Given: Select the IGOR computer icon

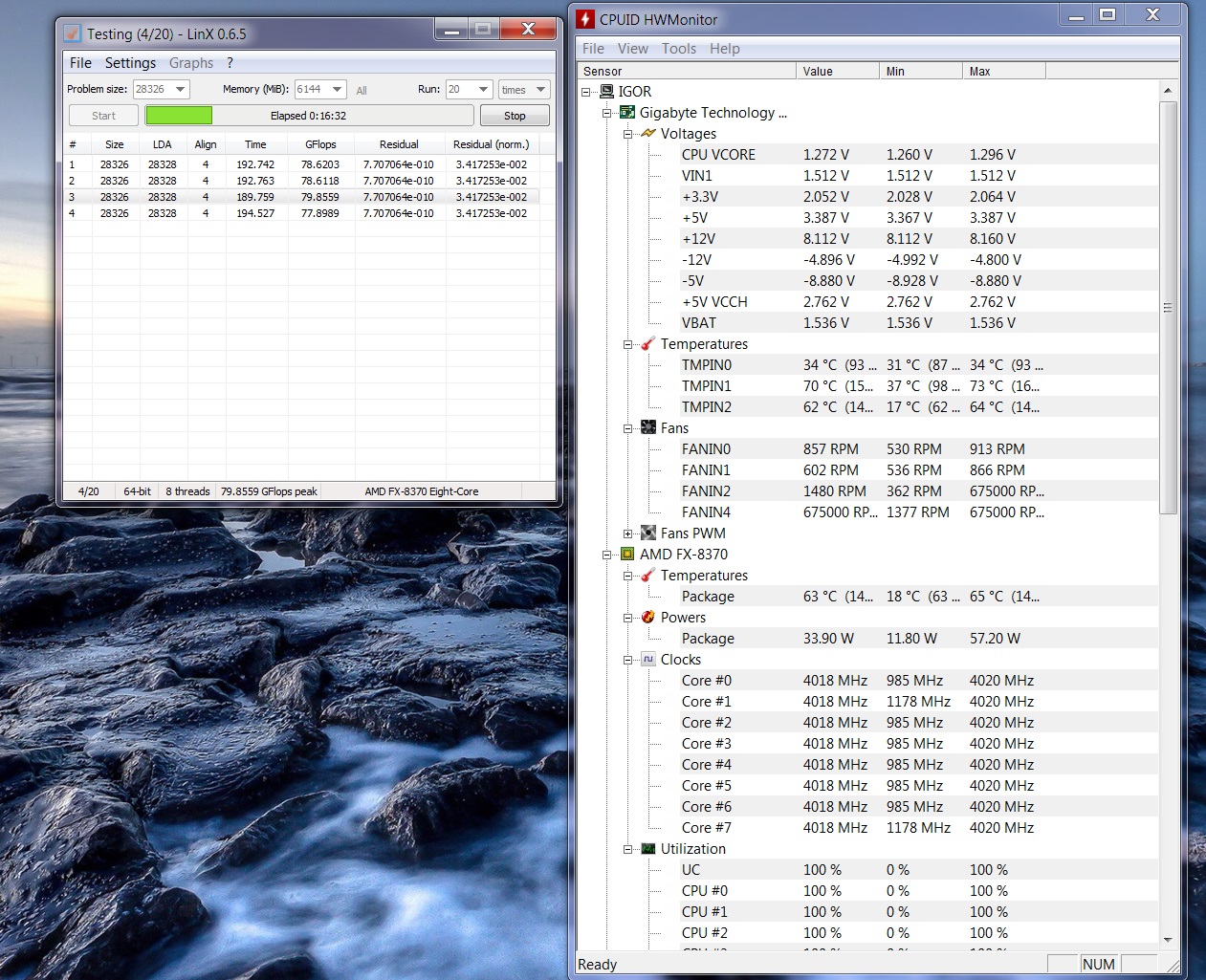Looking at the screenshot, I should pyautogui.click(x=606, y=92).
